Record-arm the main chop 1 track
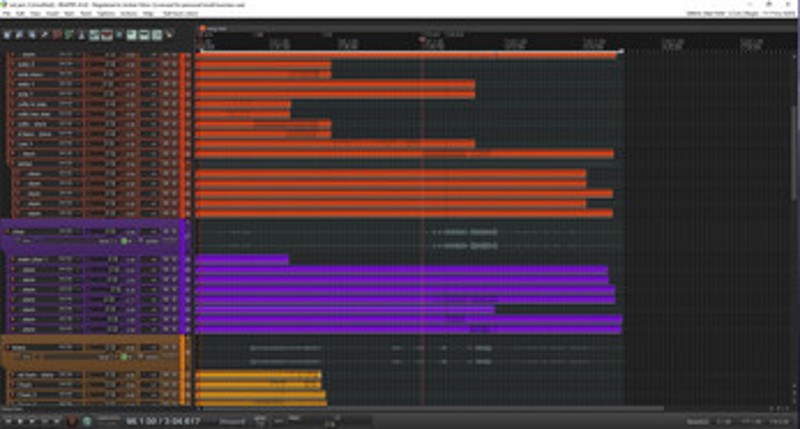The image size is (800, 429). [13, 260]
